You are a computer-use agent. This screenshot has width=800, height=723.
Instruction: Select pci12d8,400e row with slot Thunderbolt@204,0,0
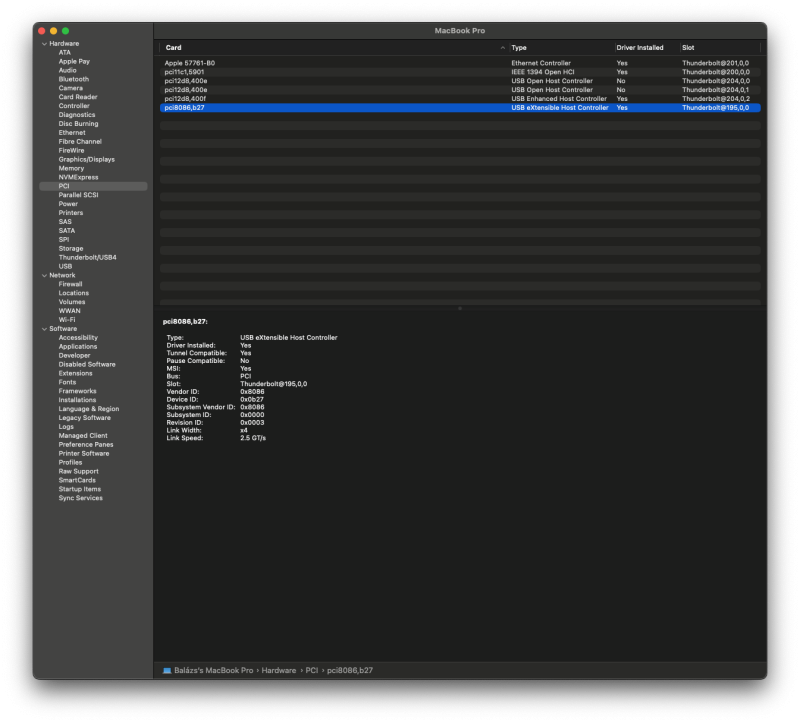(460, 81)
